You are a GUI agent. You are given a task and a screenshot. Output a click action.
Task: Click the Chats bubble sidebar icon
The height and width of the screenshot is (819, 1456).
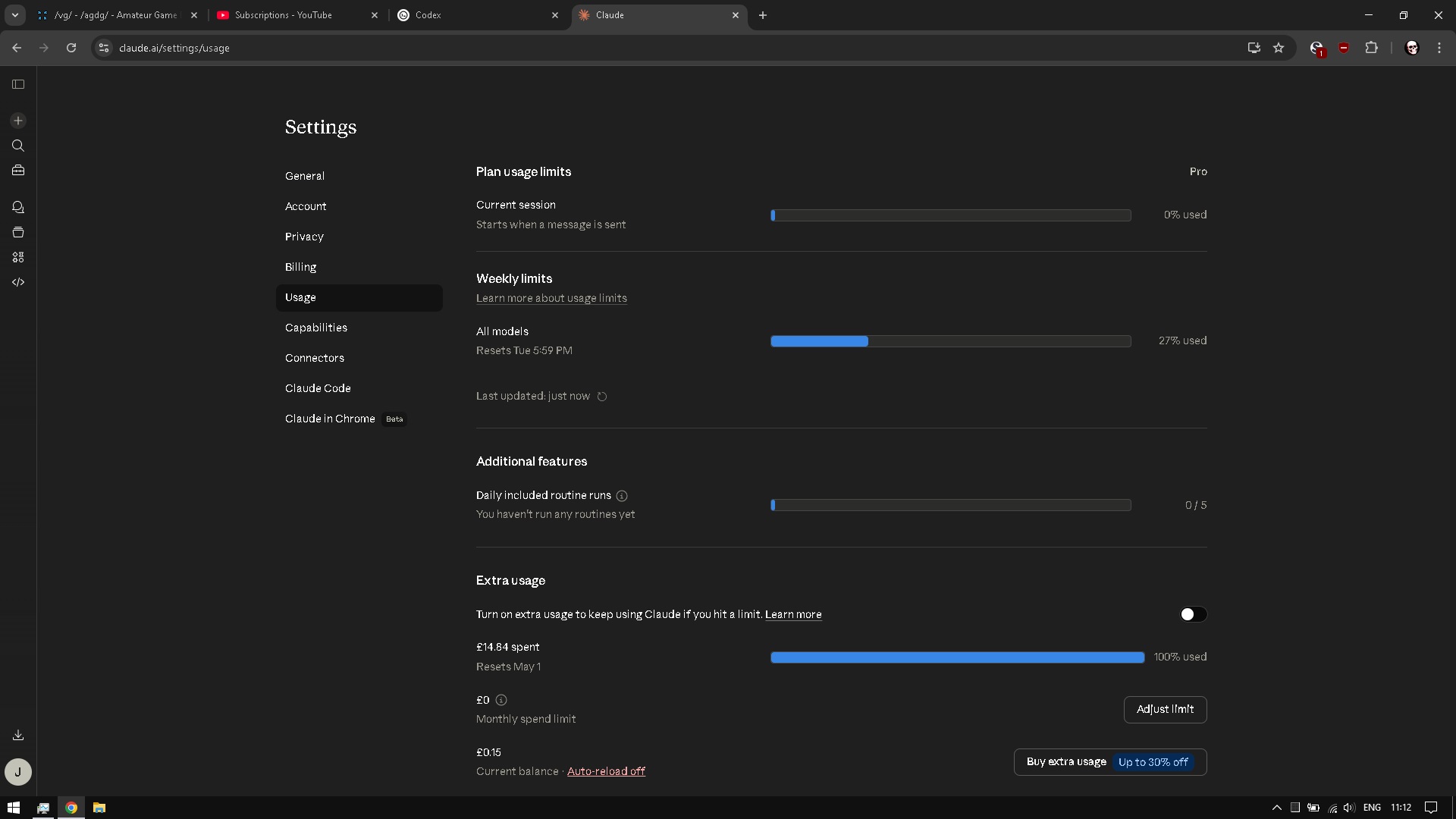(x=18, y=207)
